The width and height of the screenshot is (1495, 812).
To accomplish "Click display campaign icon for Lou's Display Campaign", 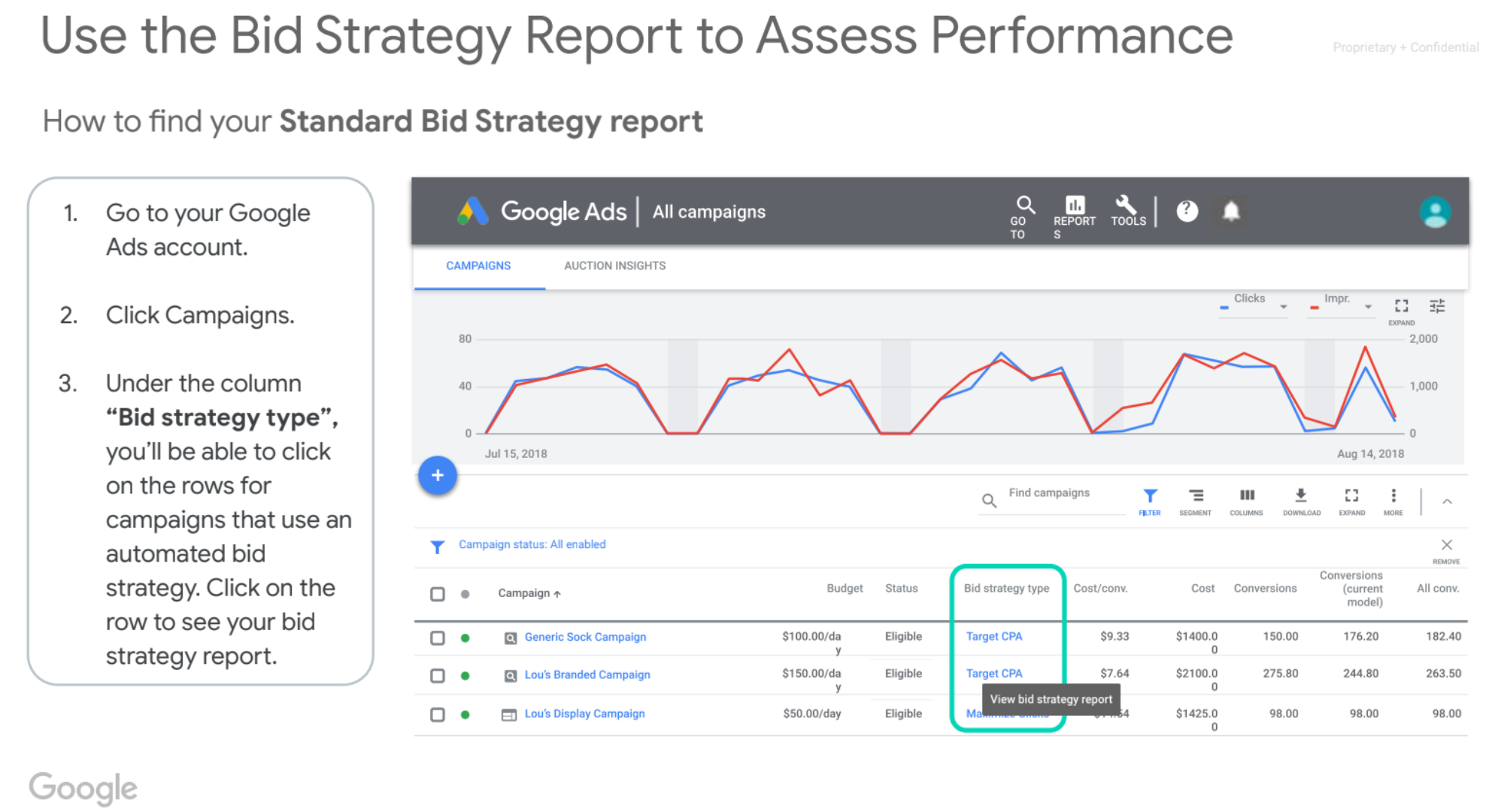I will [509, 715].
